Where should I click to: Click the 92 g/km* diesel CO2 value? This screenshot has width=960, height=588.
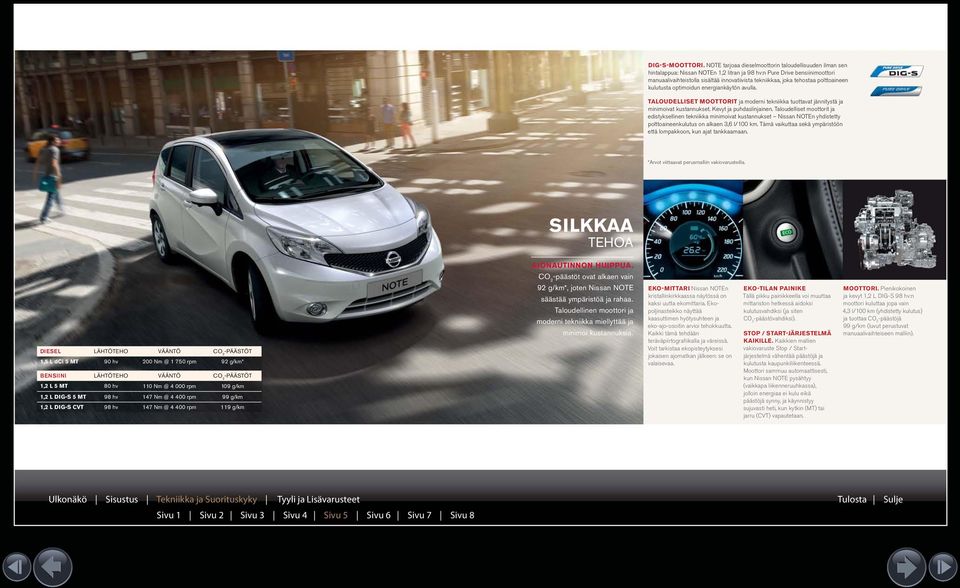point(233,362)
